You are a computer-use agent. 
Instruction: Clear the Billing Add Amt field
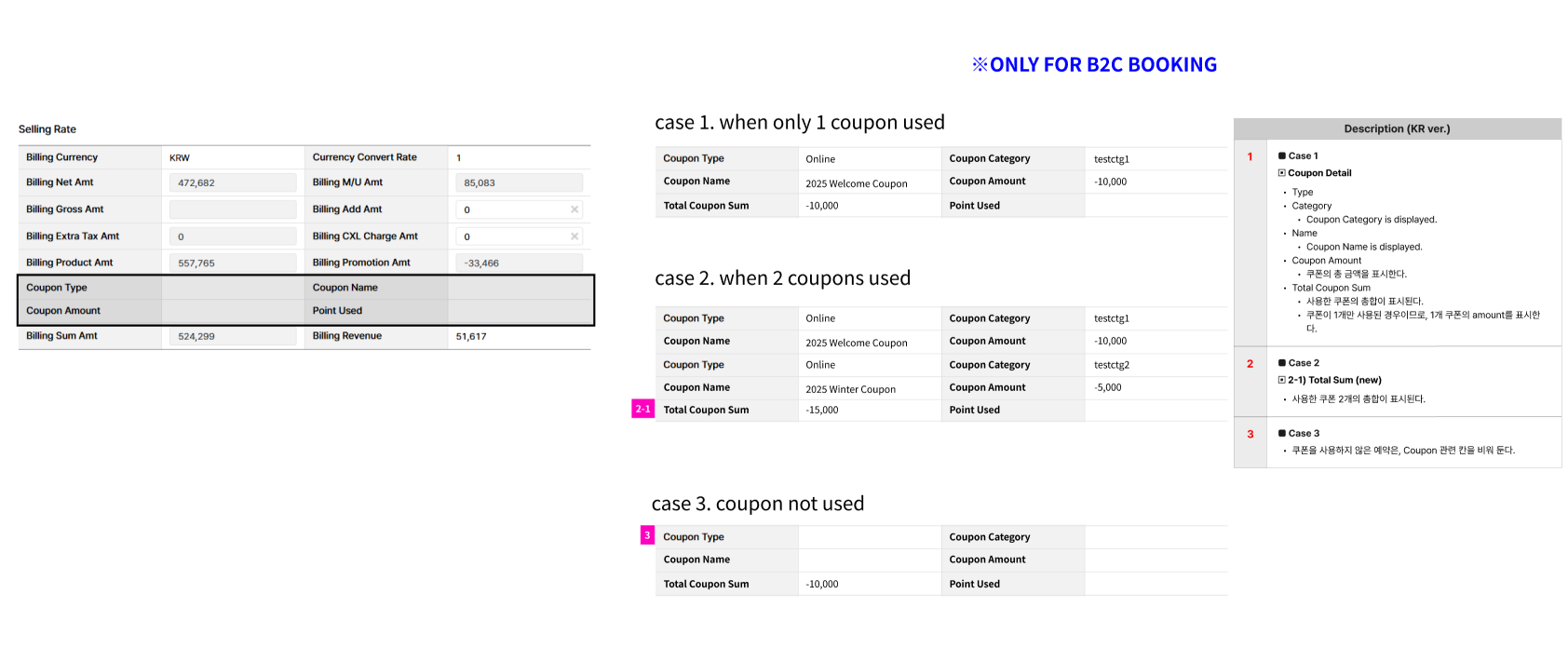click(574, 209)
